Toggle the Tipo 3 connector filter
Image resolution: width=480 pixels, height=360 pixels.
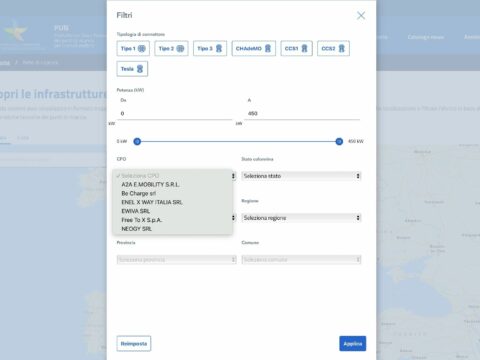coord(210,48)
